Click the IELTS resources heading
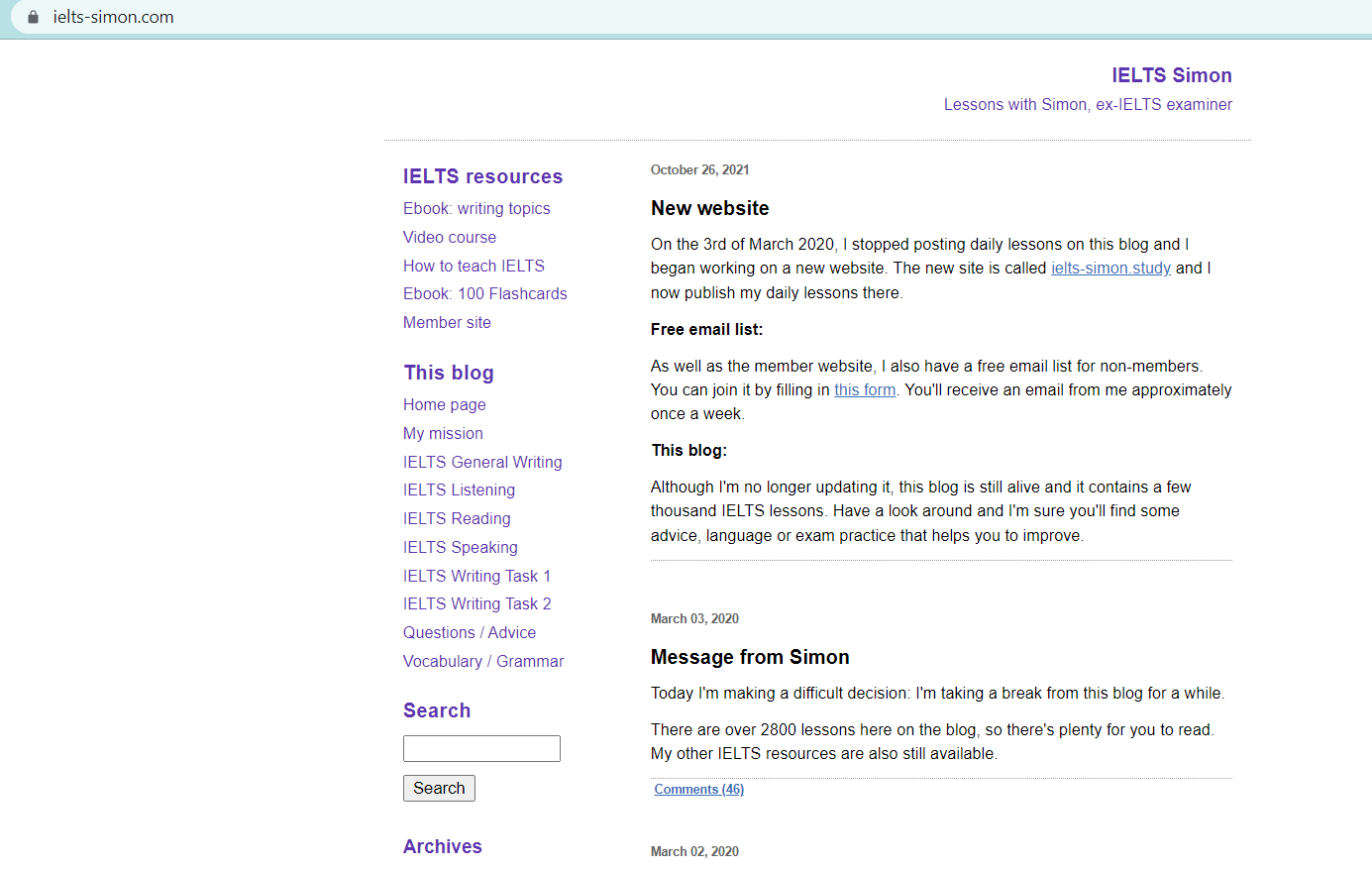1372x870 pixels. pyautogui.click(x=482, y=176)
